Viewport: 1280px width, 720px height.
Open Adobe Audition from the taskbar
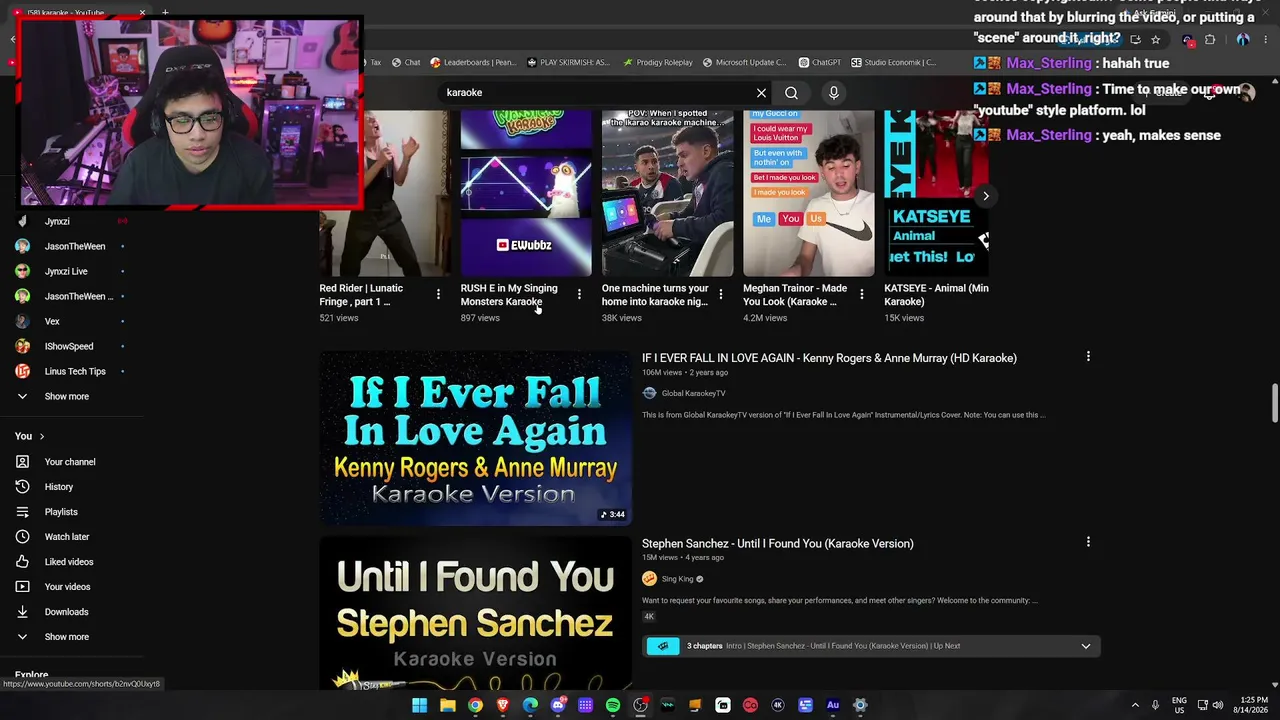tap(832, 705)
